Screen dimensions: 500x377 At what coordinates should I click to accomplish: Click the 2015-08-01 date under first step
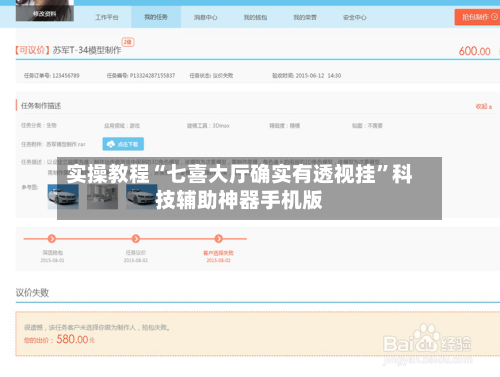click(x=52, y=260)
